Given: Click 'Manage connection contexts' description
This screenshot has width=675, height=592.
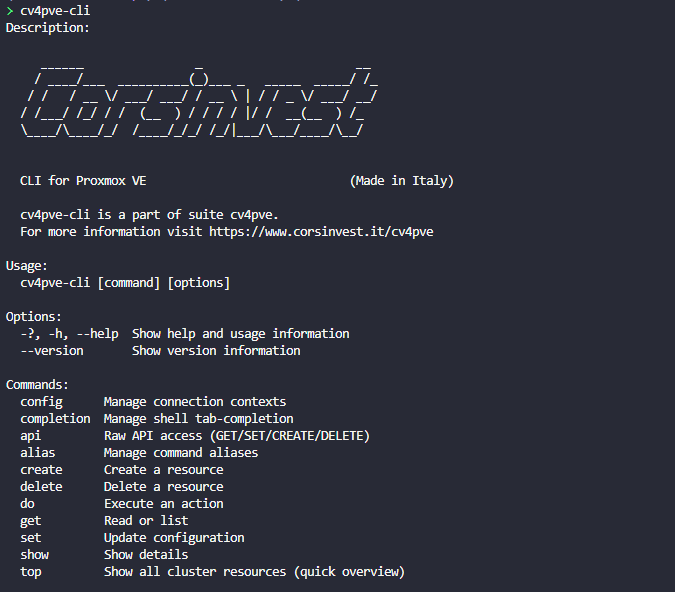Looking at the screenshot, I should (195, 402).
